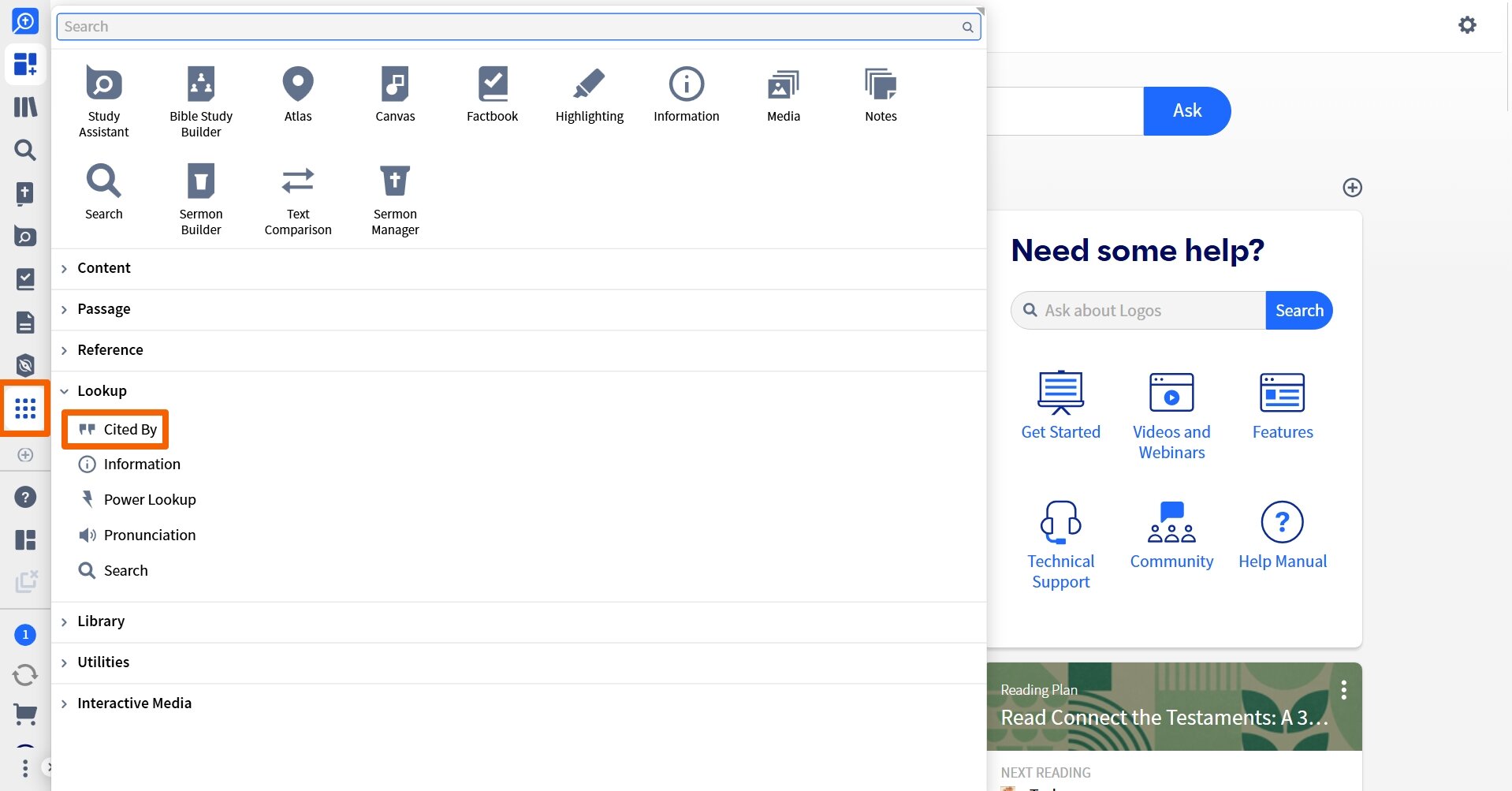Select Information under Lookup
This screenshot has height=791, width=1512.
point(129,465)
